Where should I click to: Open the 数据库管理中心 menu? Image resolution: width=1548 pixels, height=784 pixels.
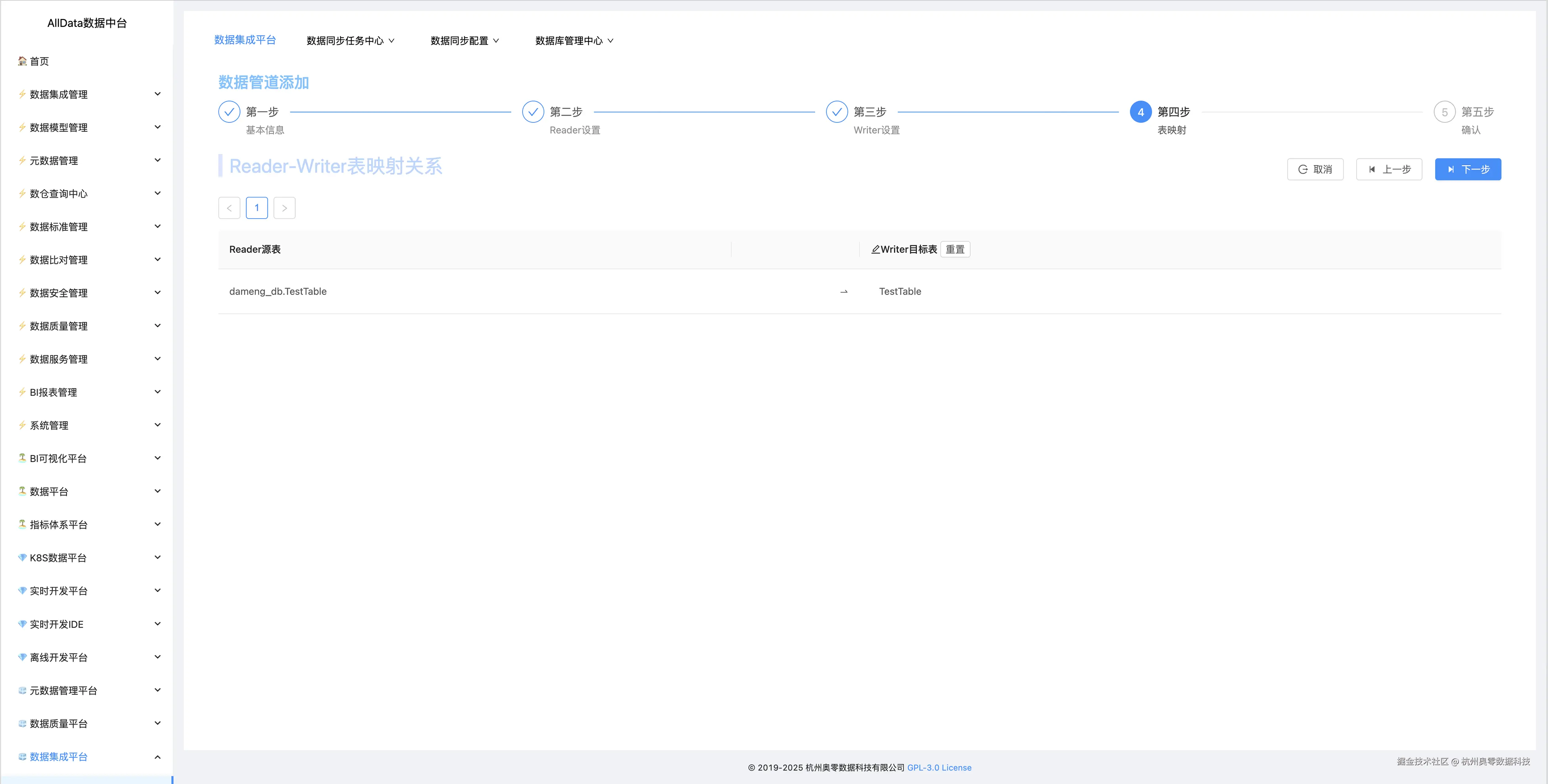(573, 40)
